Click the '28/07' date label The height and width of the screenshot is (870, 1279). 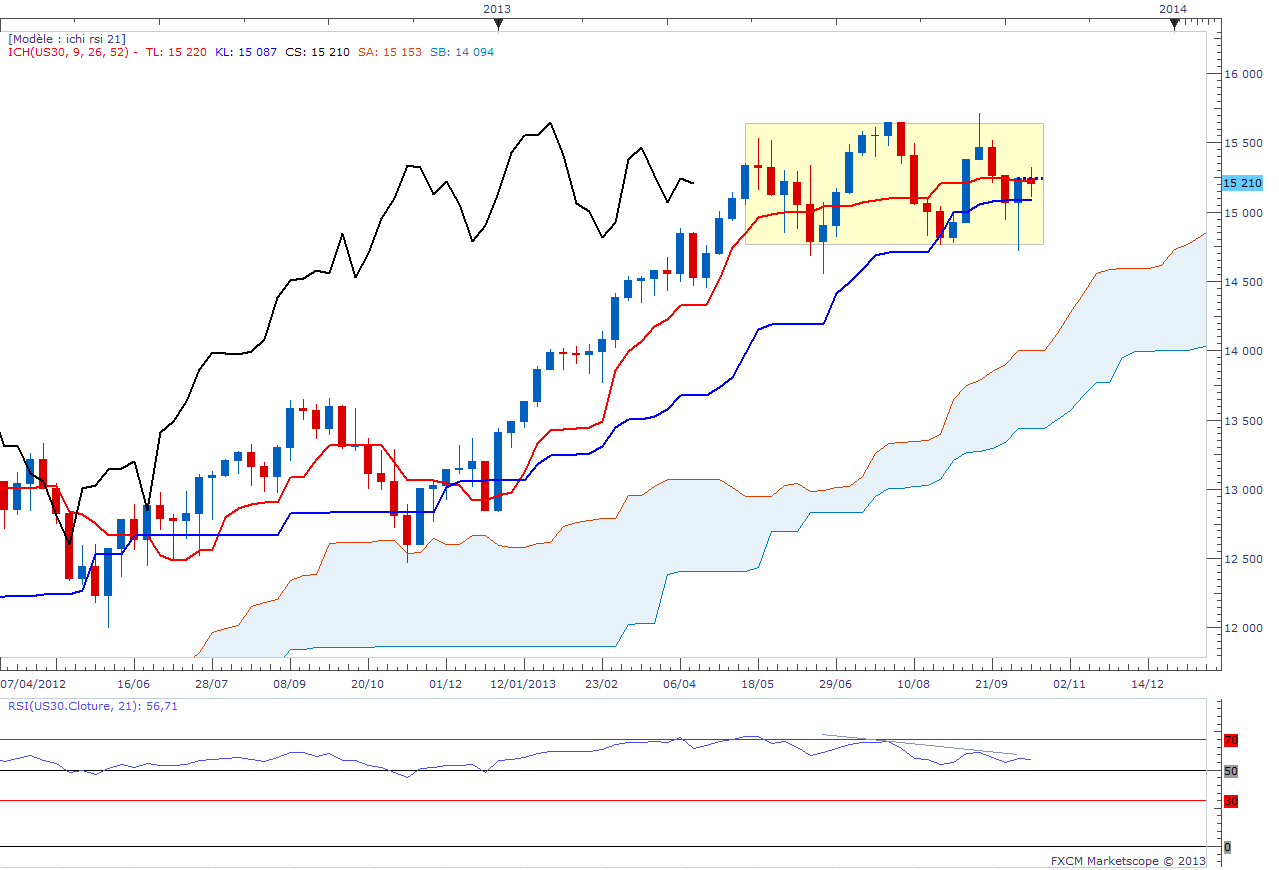[x=211, y=684]
